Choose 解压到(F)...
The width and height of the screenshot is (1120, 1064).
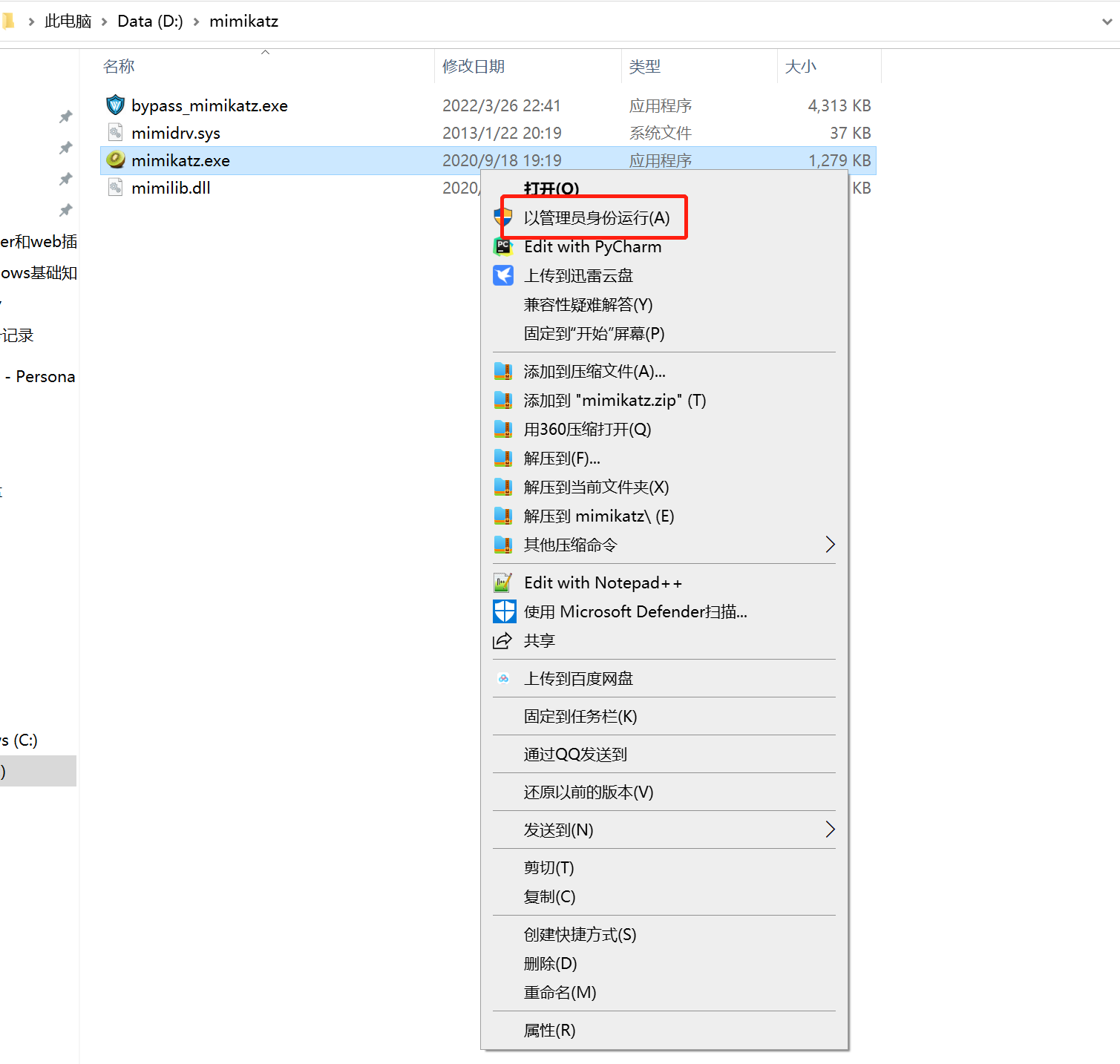(x=562, y=458)
